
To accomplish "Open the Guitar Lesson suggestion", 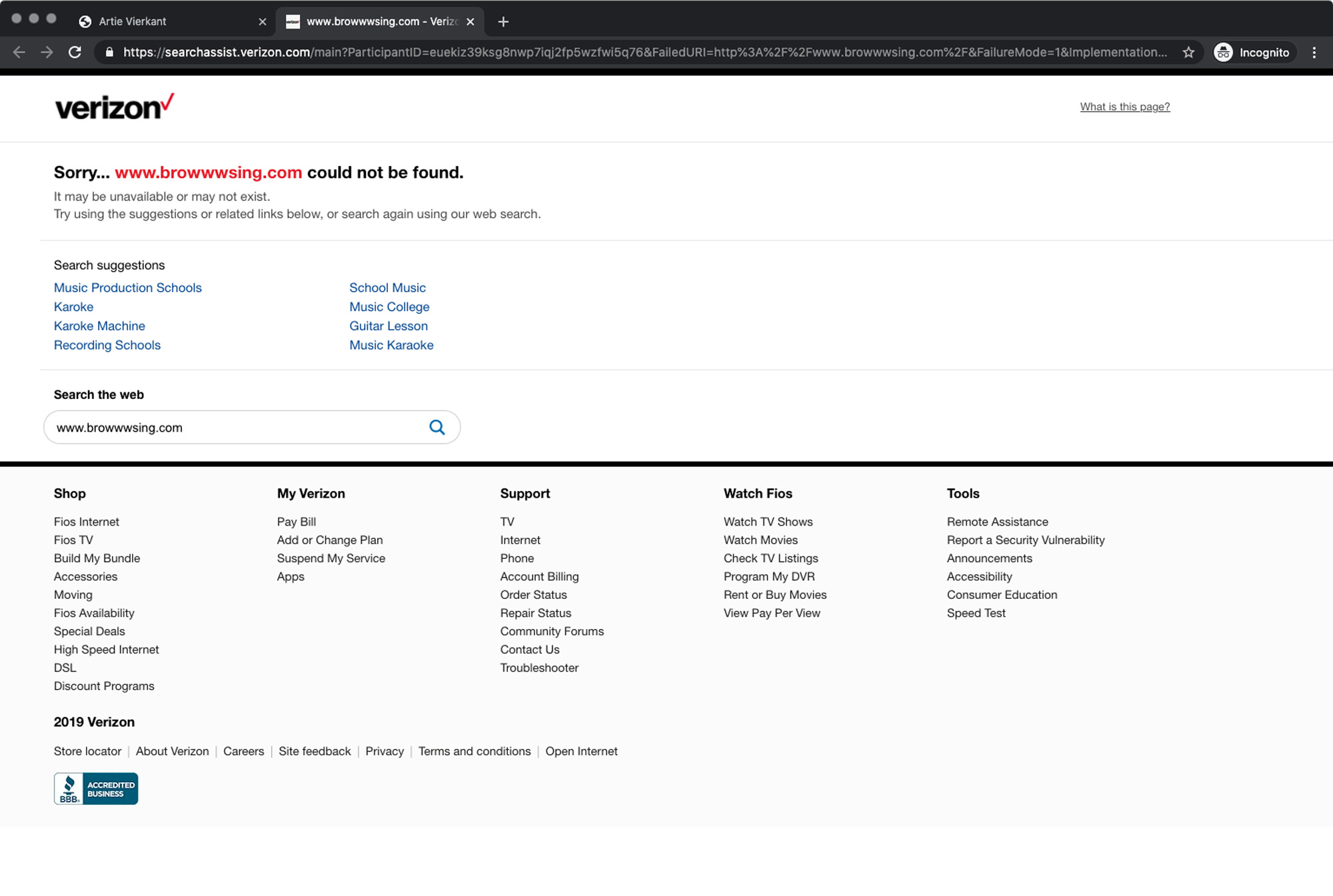I will point(389,326).
